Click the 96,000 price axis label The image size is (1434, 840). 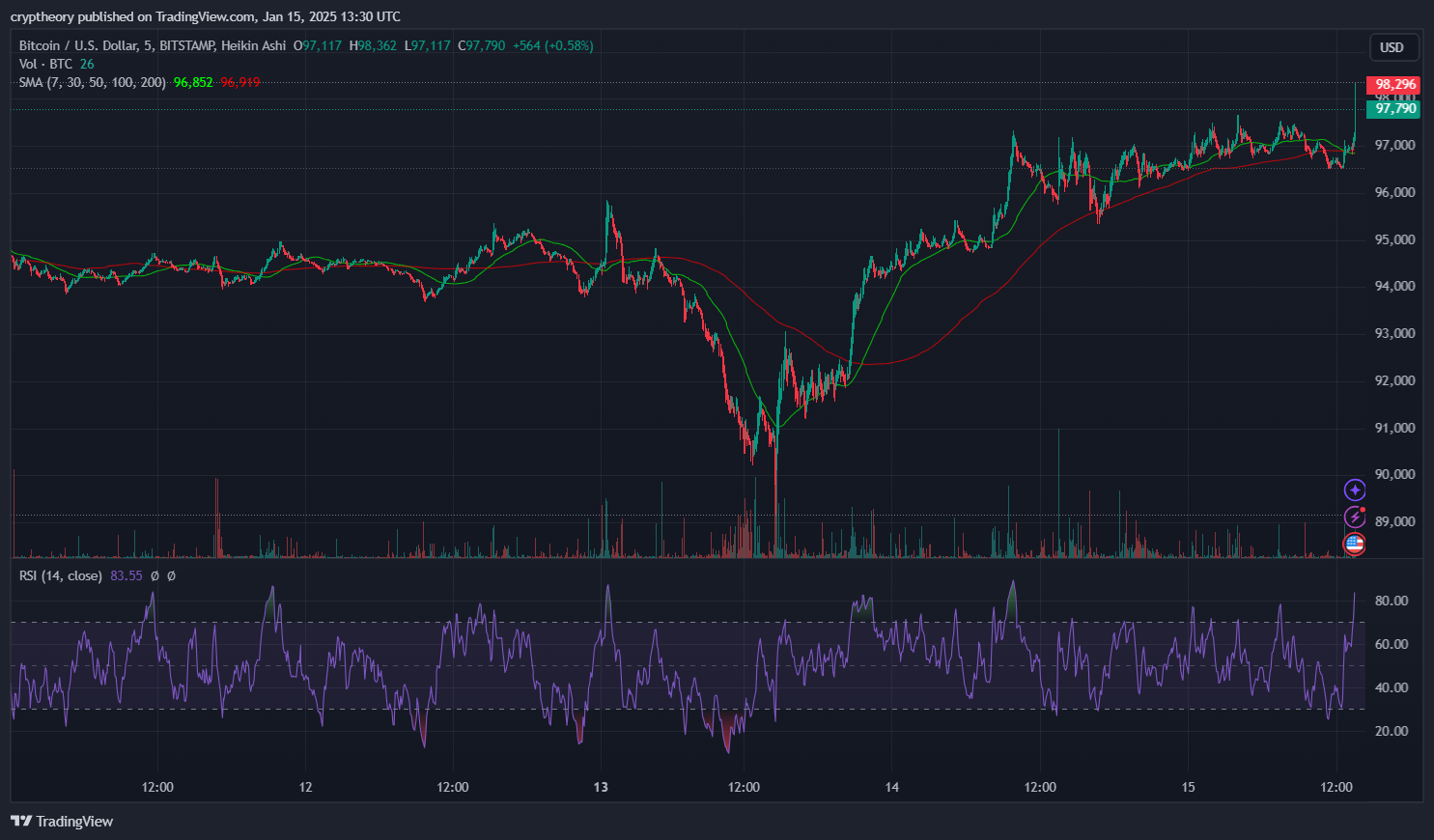coord(1395,192)
